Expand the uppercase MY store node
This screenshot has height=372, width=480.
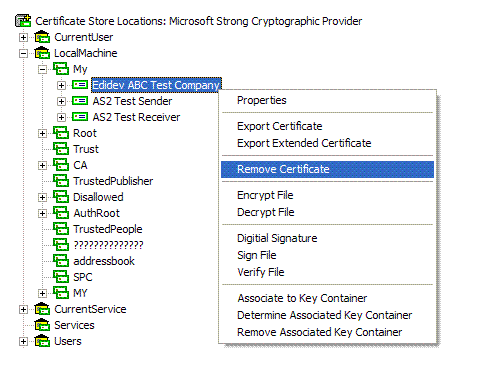(x=42, y=293)
